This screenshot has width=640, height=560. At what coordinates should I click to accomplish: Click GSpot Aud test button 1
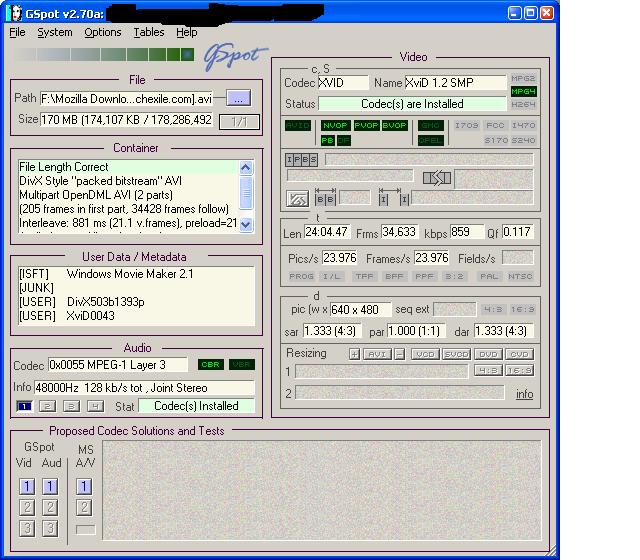[x=50, y=487]
